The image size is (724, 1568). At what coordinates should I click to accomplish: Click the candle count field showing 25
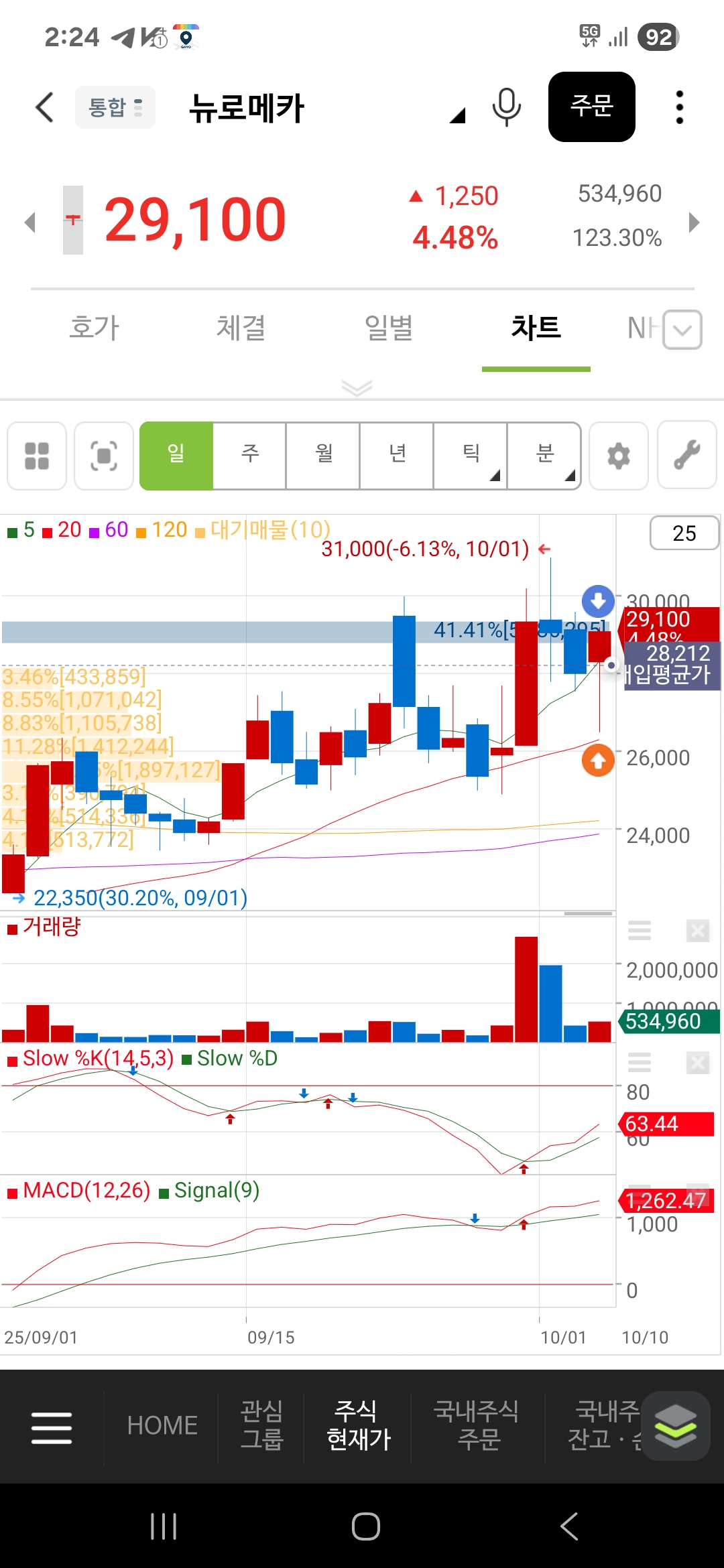[684, 533]
